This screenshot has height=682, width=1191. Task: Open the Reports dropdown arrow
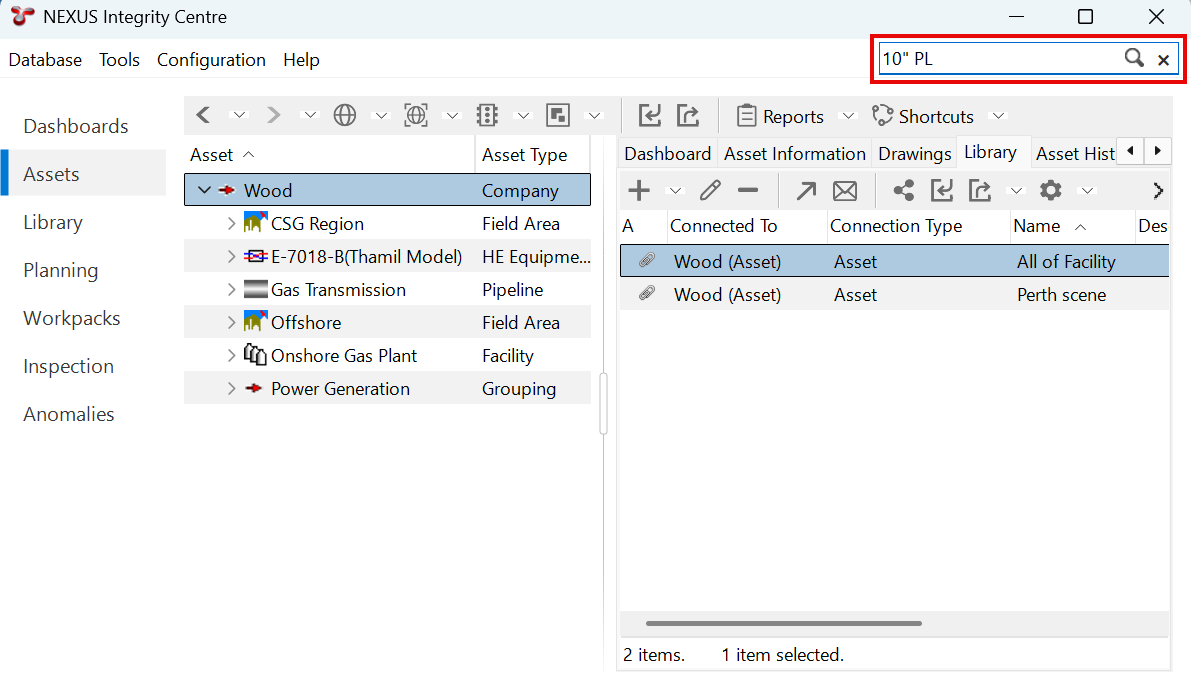pos(848,116)
